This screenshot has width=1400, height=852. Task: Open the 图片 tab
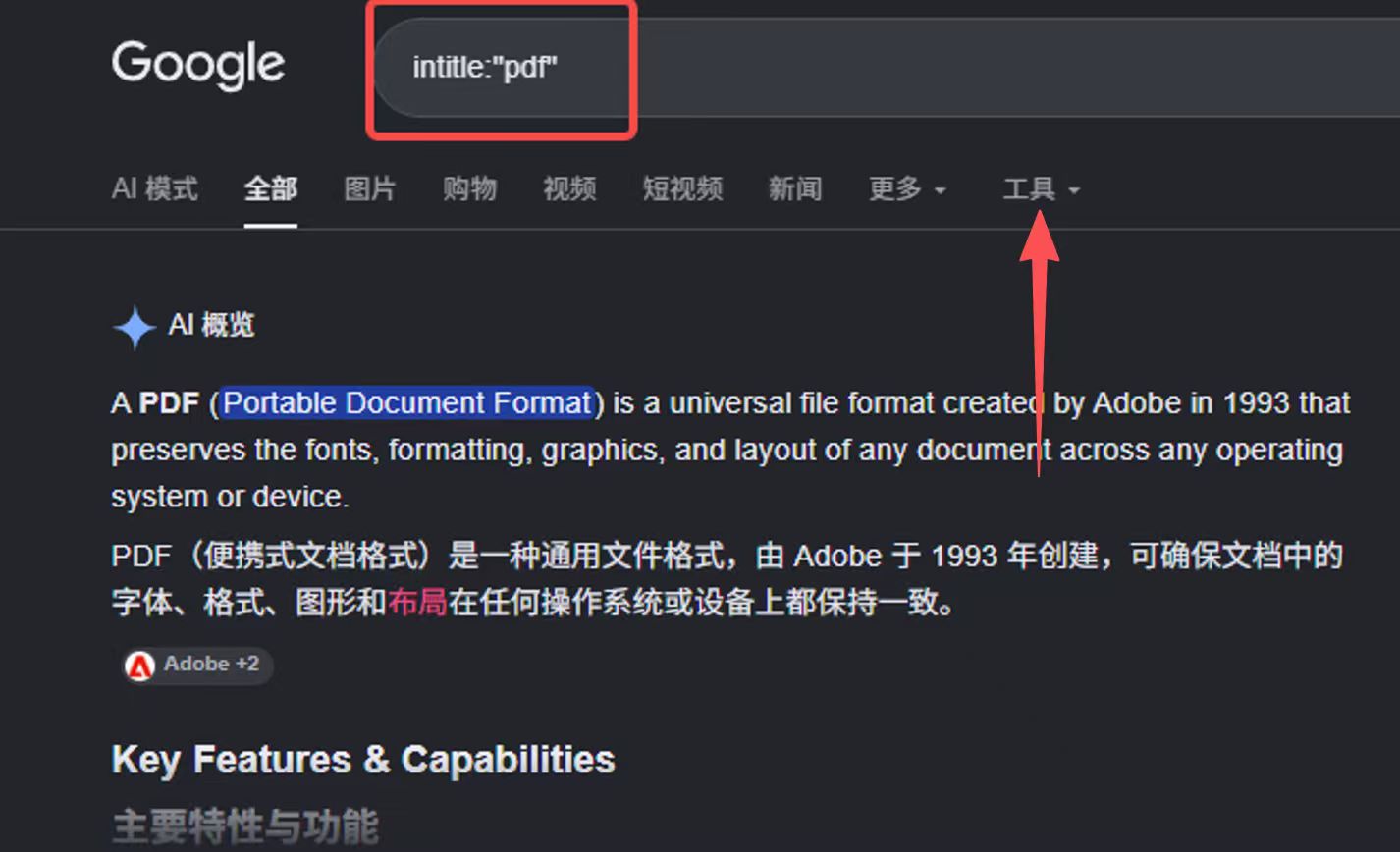[370, 188]
